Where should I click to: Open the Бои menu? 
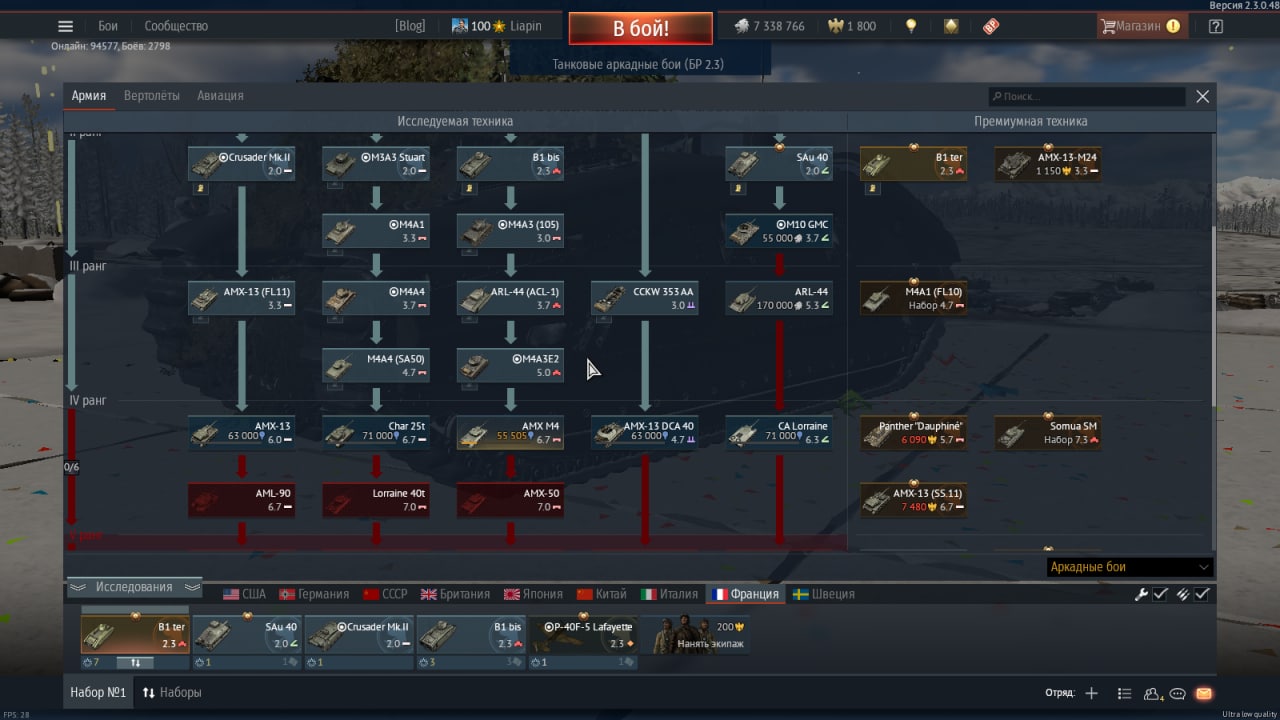108,27
